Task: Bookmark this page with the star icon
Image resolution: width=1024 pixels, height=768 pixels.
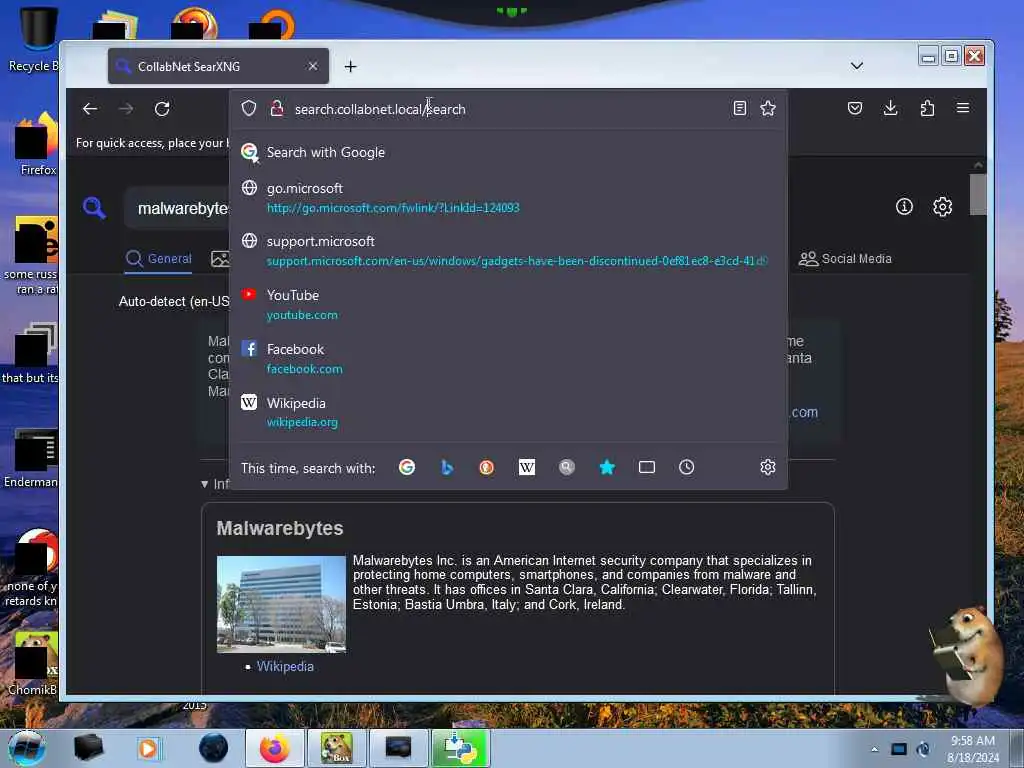Action: click(x=768, y=108)
